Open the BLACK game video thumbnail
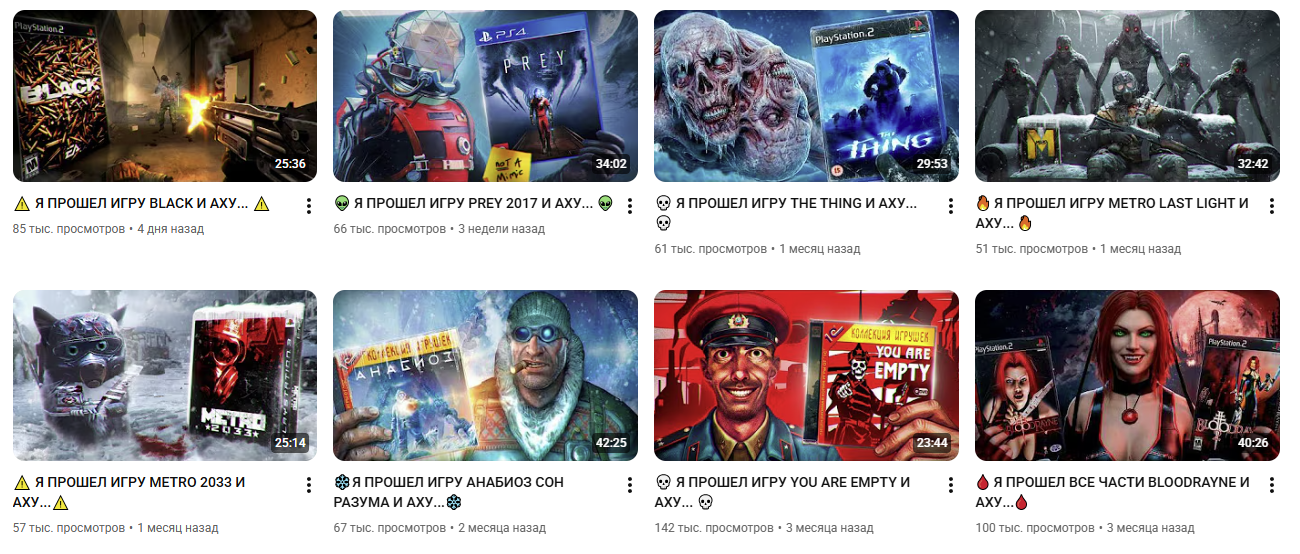The image size is (1300, 554). (165, 96)
